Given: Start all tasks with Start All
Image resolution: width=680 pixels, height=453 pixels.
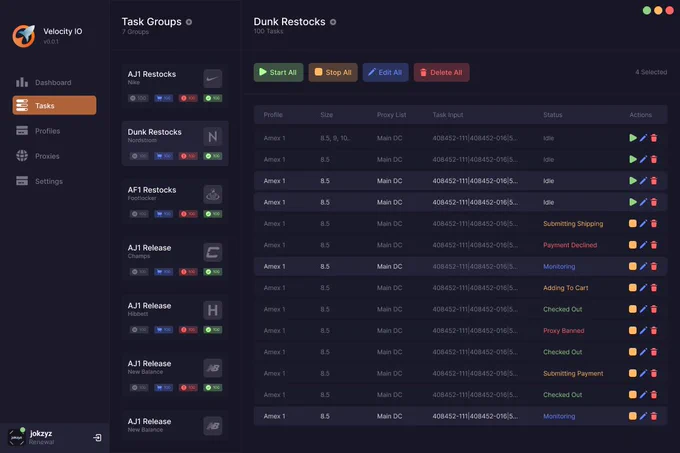Looking at the screenshot, I should tap(278, 72).
